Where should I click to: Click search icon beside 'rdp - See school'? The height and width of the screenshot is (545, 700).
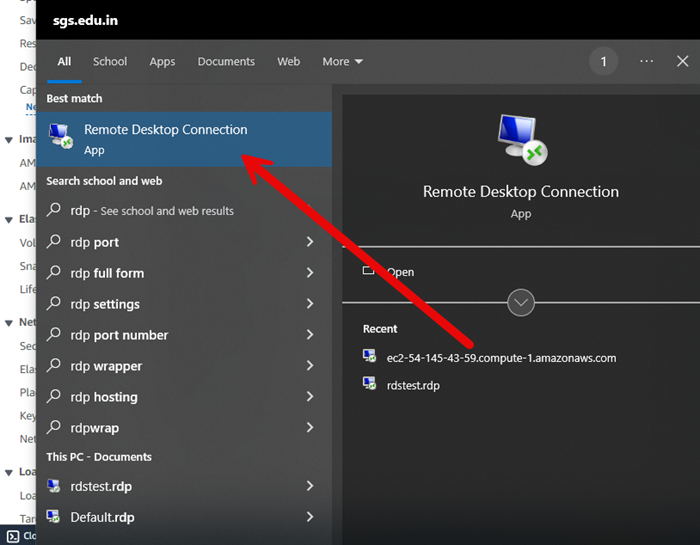click(54, 209)
